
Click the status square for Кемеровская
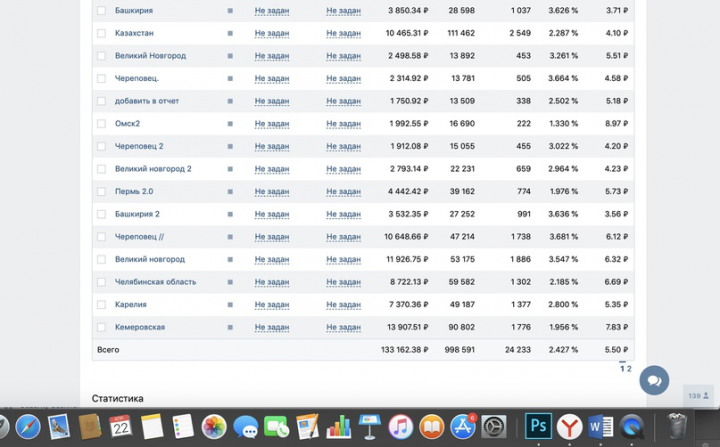tap(230, 327)
